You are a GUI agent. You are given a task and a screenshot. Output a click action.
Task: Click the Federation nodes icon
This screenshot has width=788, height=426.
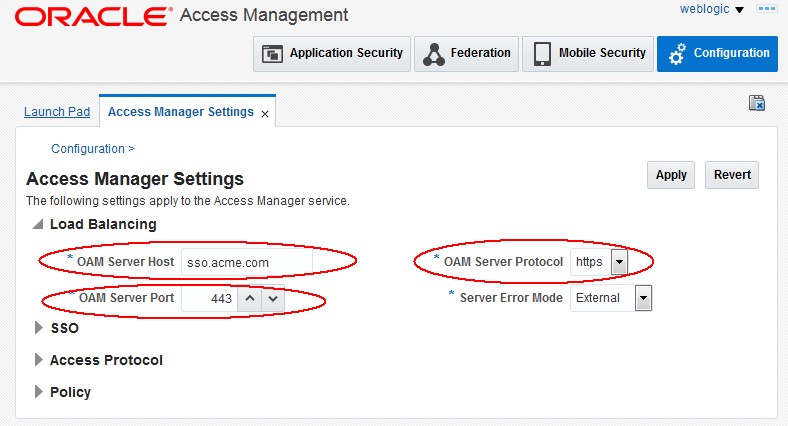point(434,54)
